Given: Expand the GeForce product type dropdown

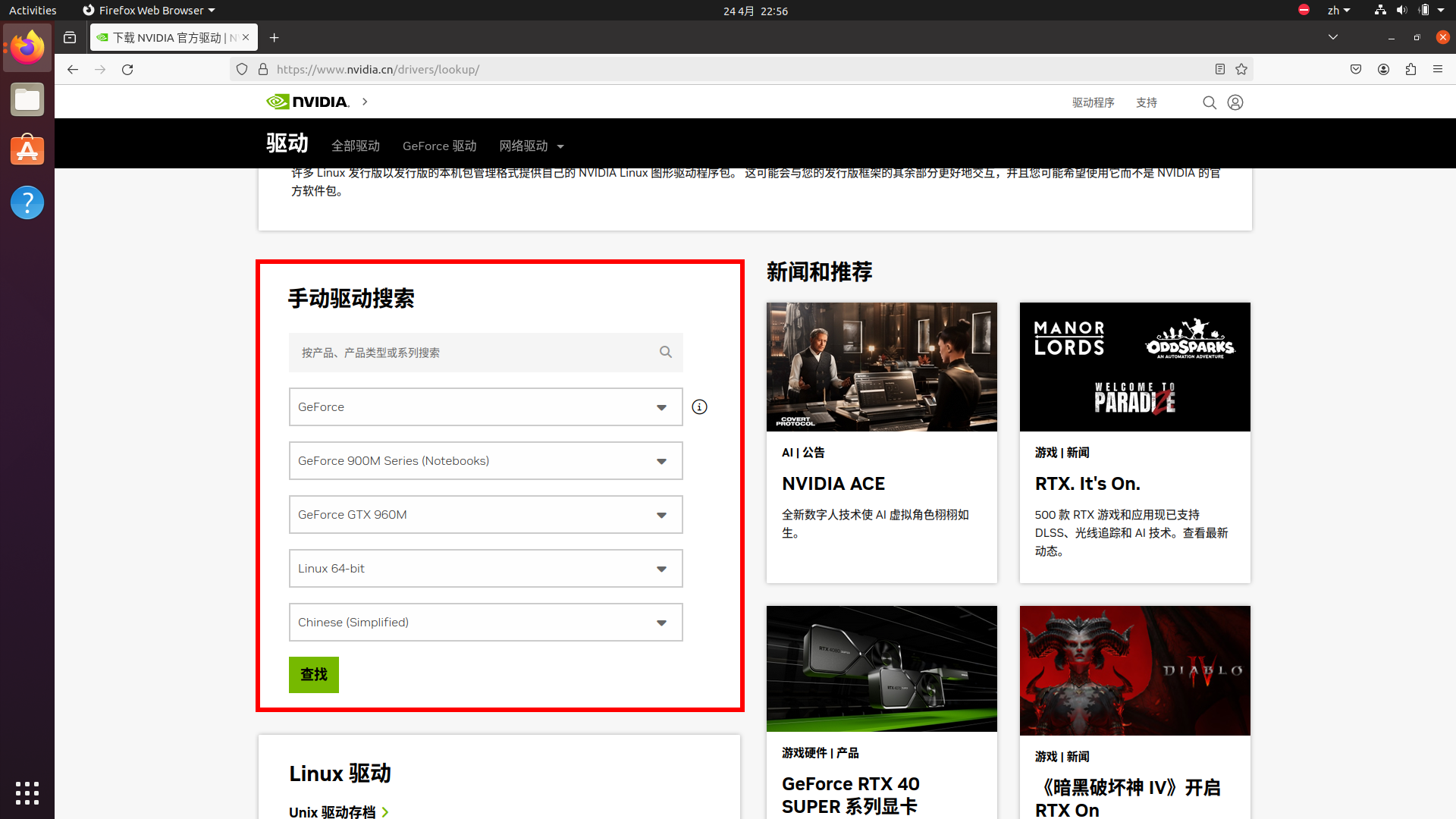Looking at the screenshot, I should [x=485, y=407].
